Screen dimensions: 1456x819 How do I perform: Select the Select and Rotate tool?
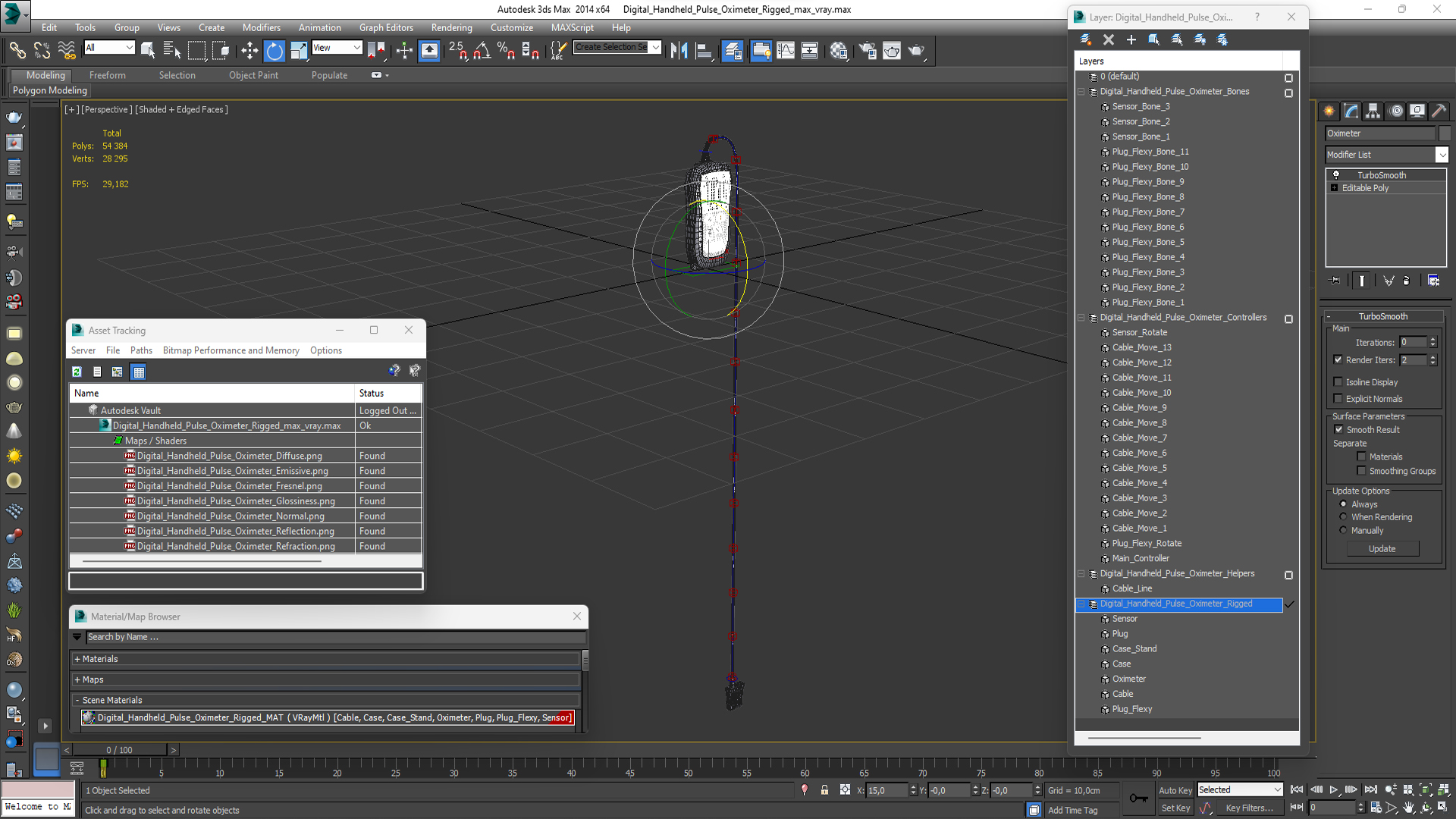(275, 51)
